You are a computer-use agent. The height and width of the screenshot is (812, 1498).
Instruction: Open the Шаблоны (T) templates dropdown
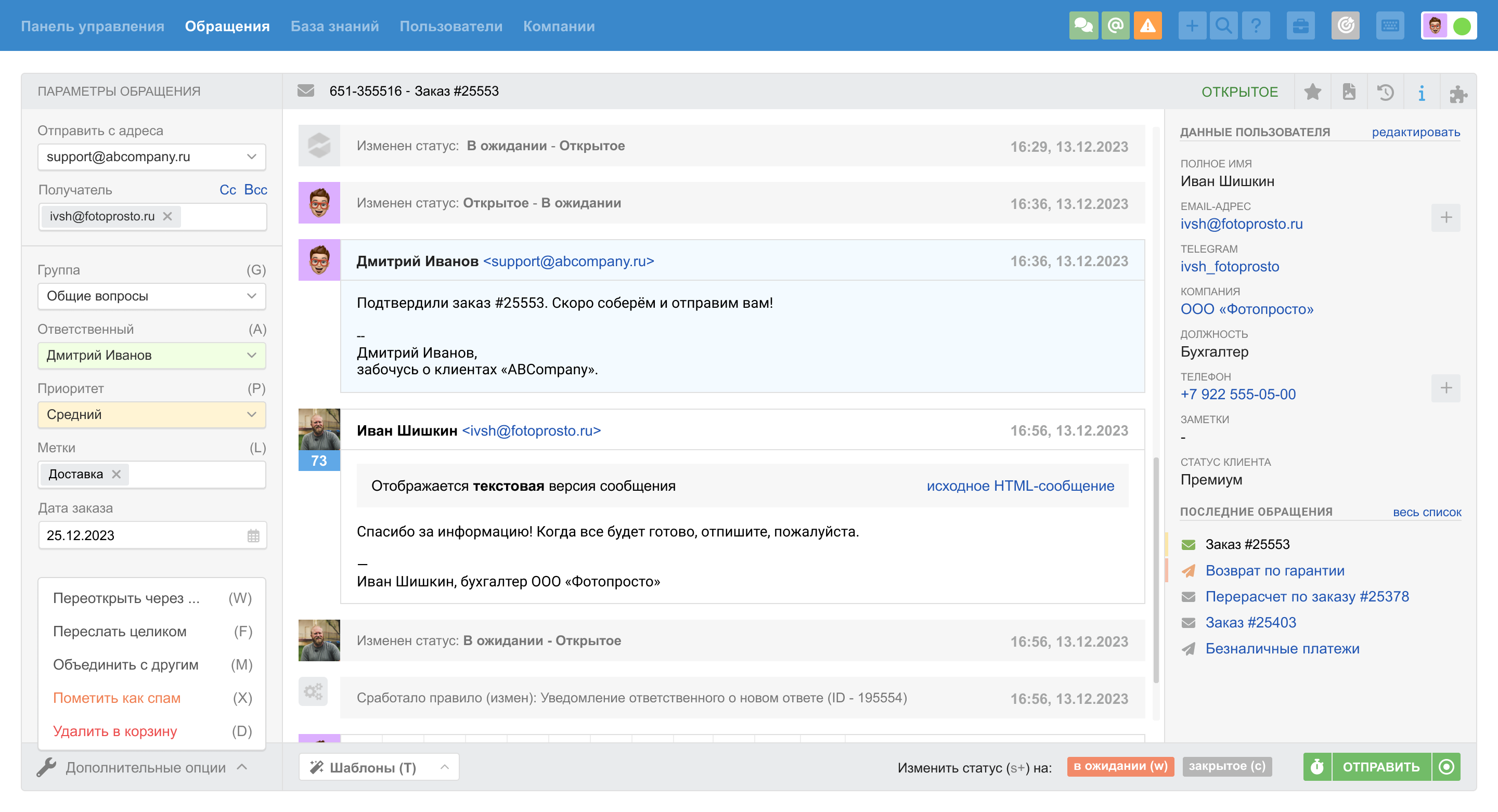(x=379, y=767)
